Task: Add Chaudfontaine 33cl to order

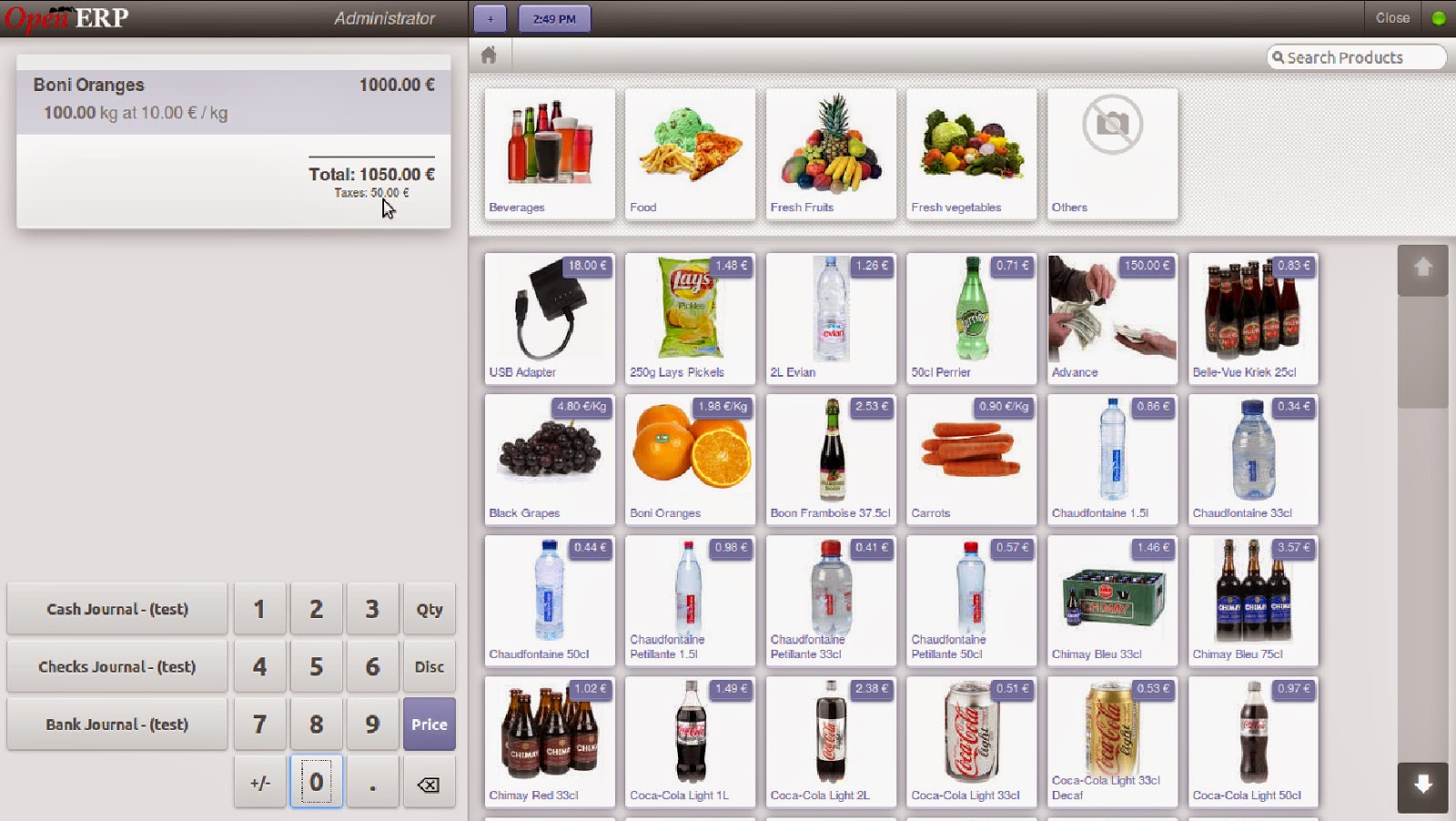Action: (x=1253, y=460)
